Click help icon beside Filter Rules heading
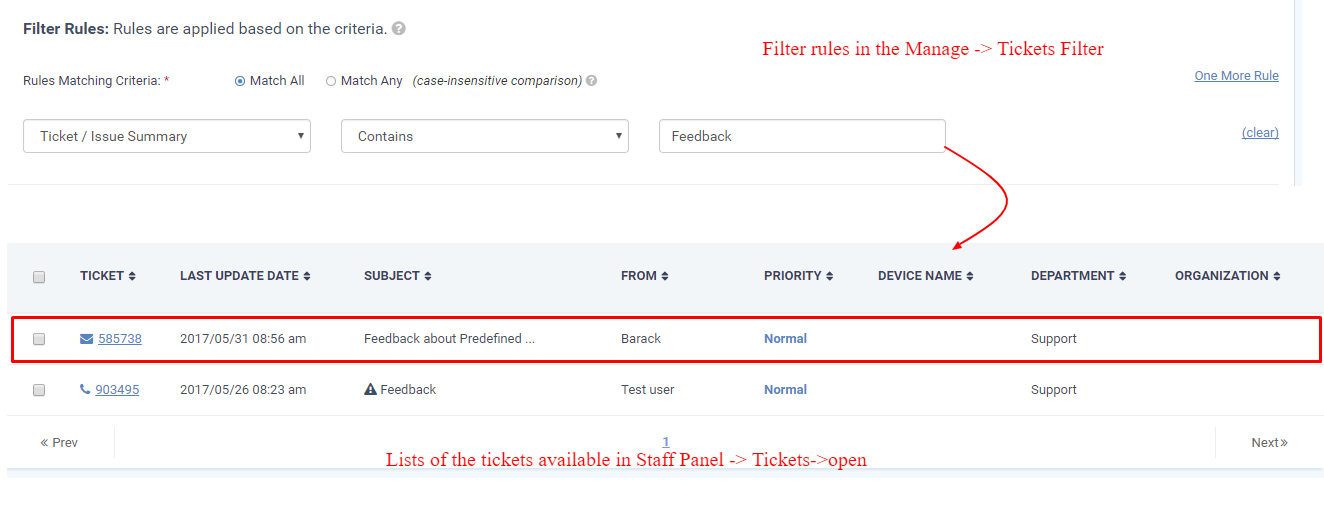This screenshot has width=1324, height=505. pyautogui.click(x=399, y=29)
